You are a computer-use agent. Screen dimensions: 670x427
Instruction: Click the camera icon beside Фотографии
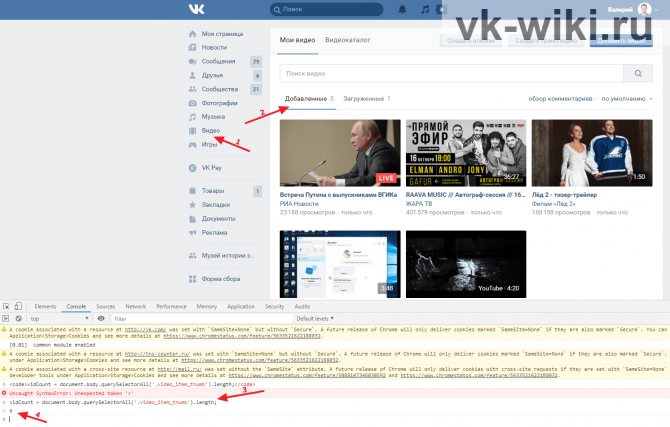pyautogui.click(x=193, y=103)
